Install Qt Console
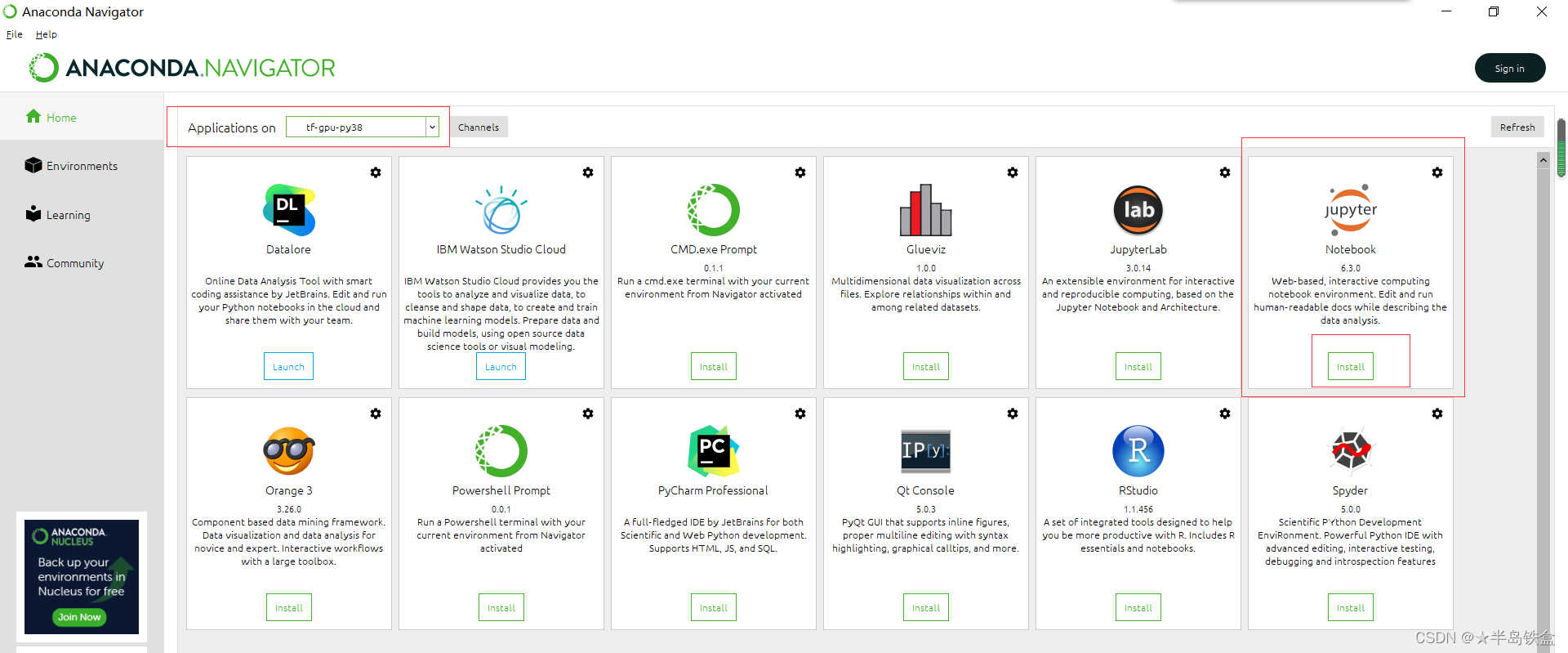The height and width of the screenshot is (653, 1568). [926, 607]
